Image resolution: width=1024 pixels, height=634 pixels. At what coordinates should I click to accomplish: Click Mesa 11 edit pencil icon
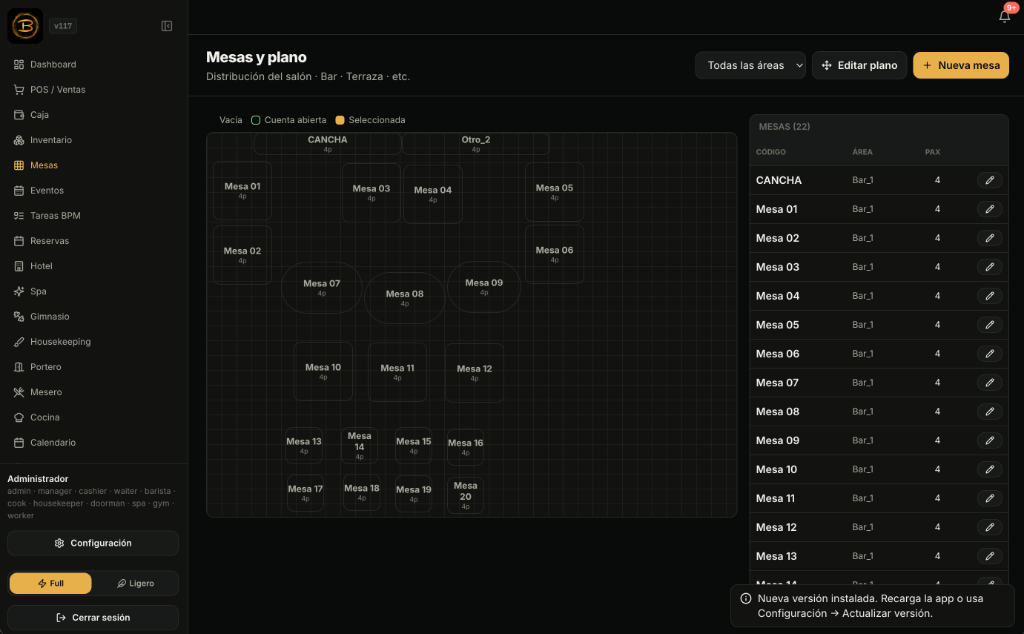coord(989,498)
